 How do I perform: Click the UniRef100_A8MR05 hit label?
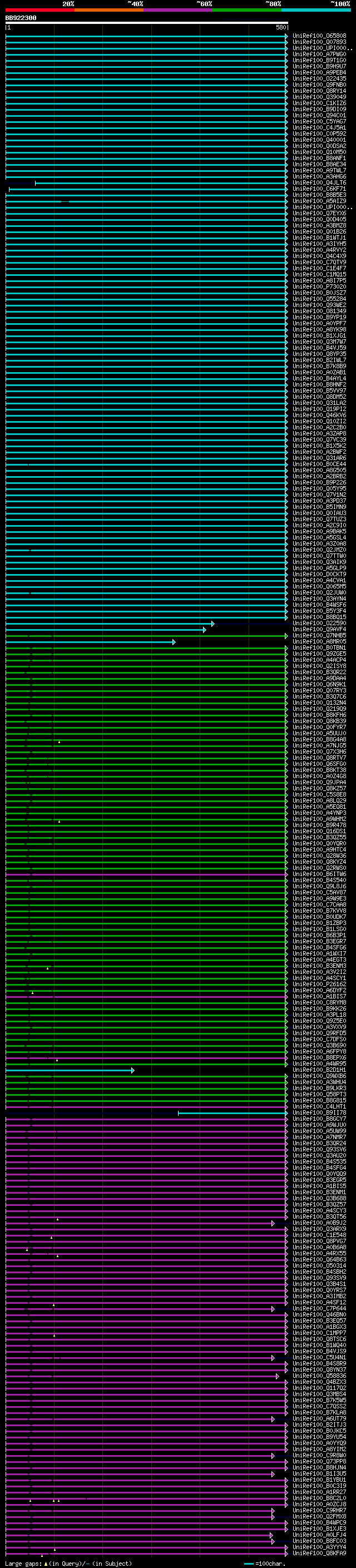click(x=319, y=641)
